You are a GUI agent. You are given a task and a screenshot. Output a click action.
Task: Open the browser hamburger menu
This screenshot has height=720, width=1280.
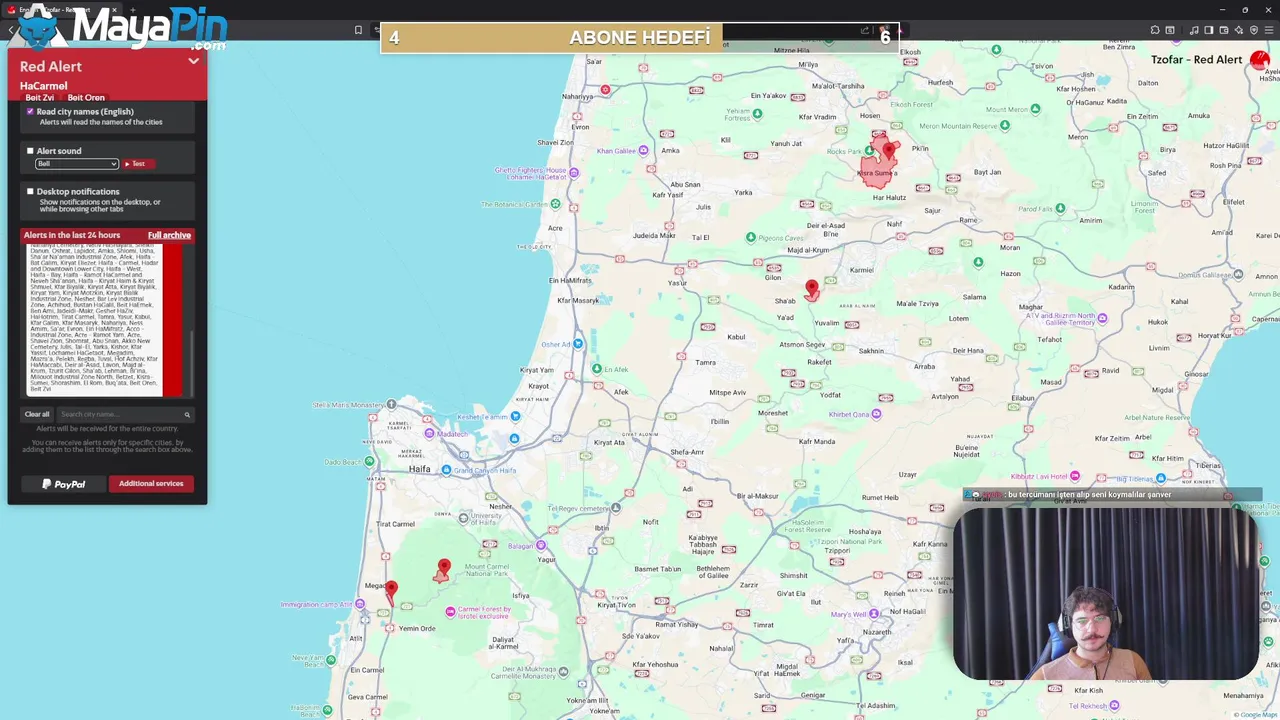click(x=1270, y=30)
